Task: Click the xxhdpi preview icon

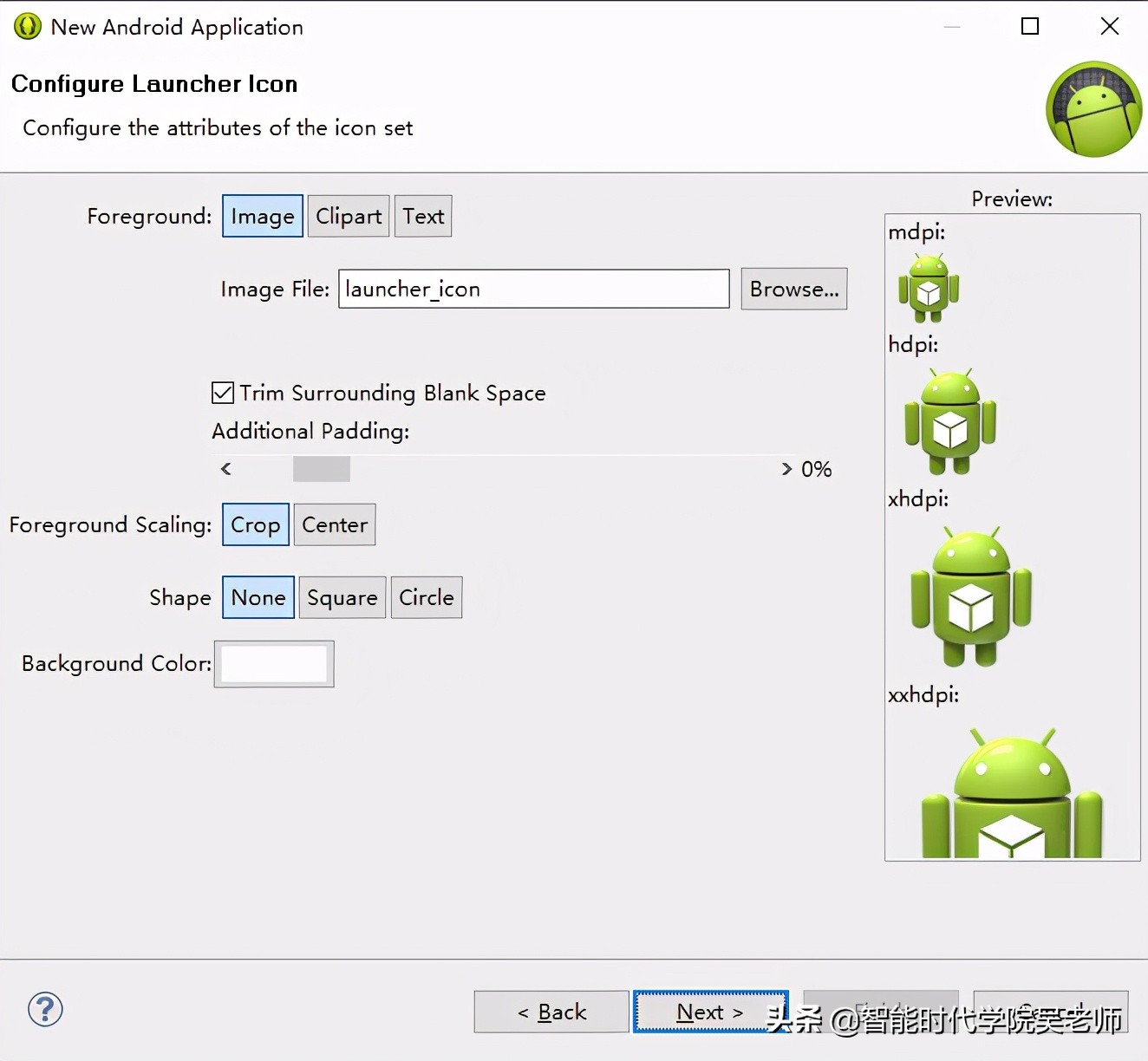Action: tap(1012, 792)
